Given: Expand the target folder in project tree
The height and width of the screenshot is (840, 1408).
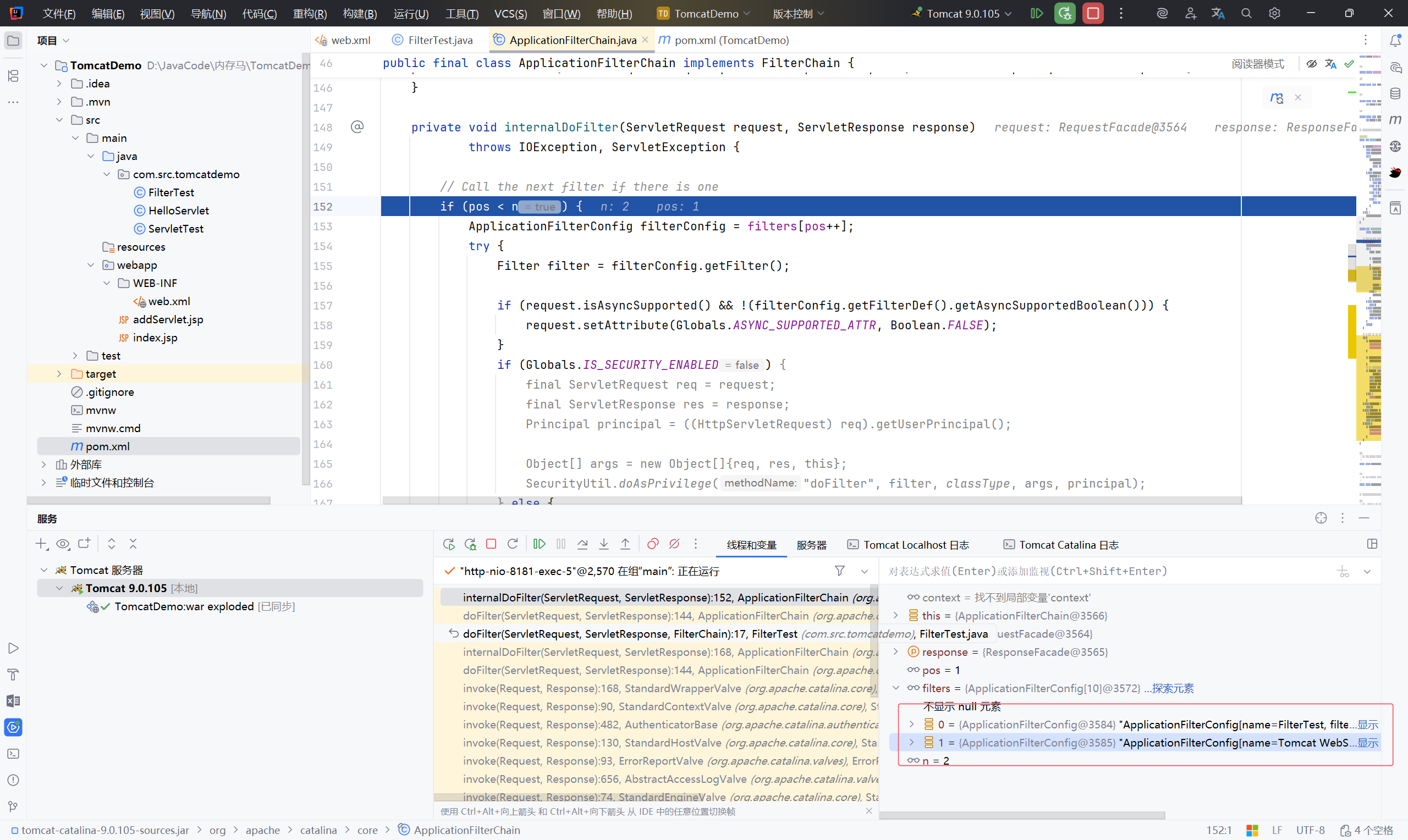Looking at the screenshot, I should [59, 374].
